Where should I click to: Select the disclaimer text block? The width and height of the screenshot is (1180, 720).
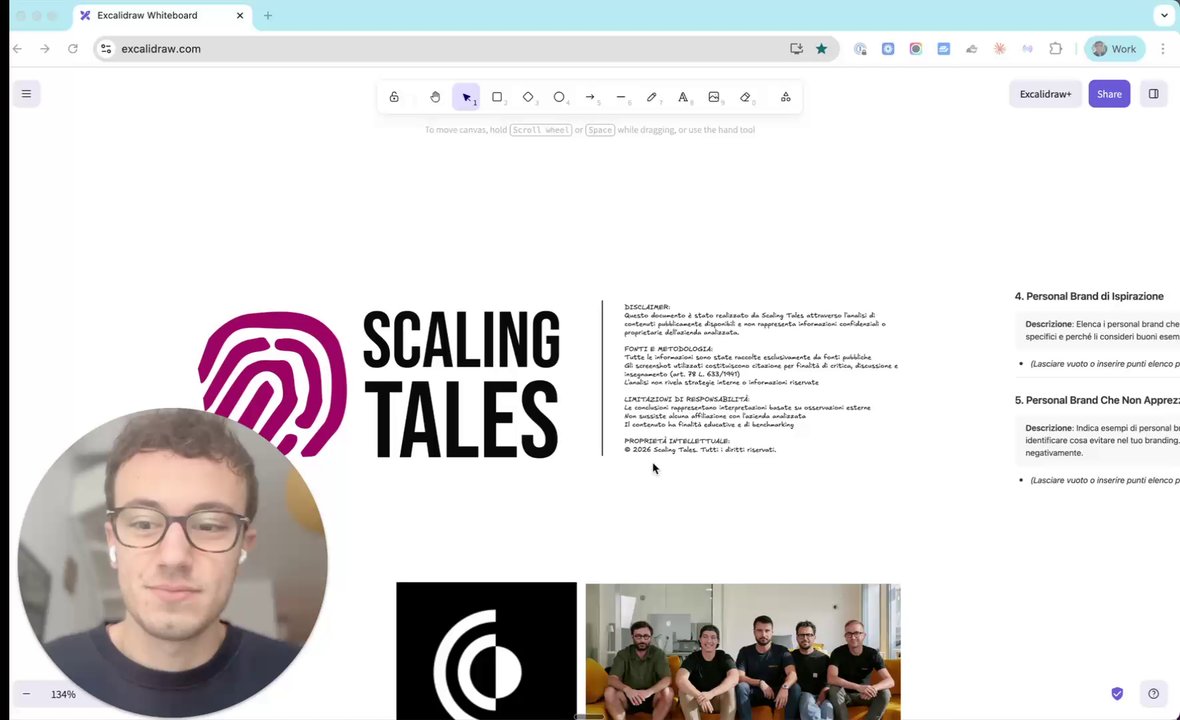[x=761, y=378]
